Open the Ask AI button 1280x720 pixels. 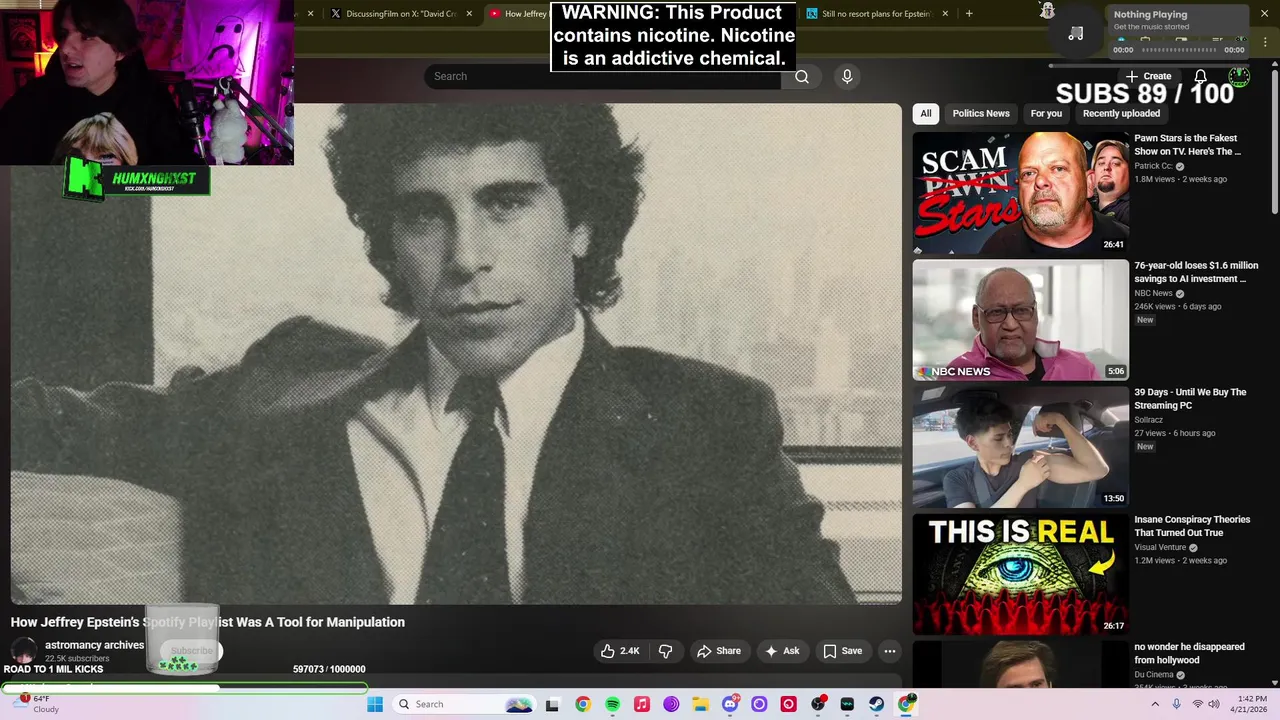point(782,651)
